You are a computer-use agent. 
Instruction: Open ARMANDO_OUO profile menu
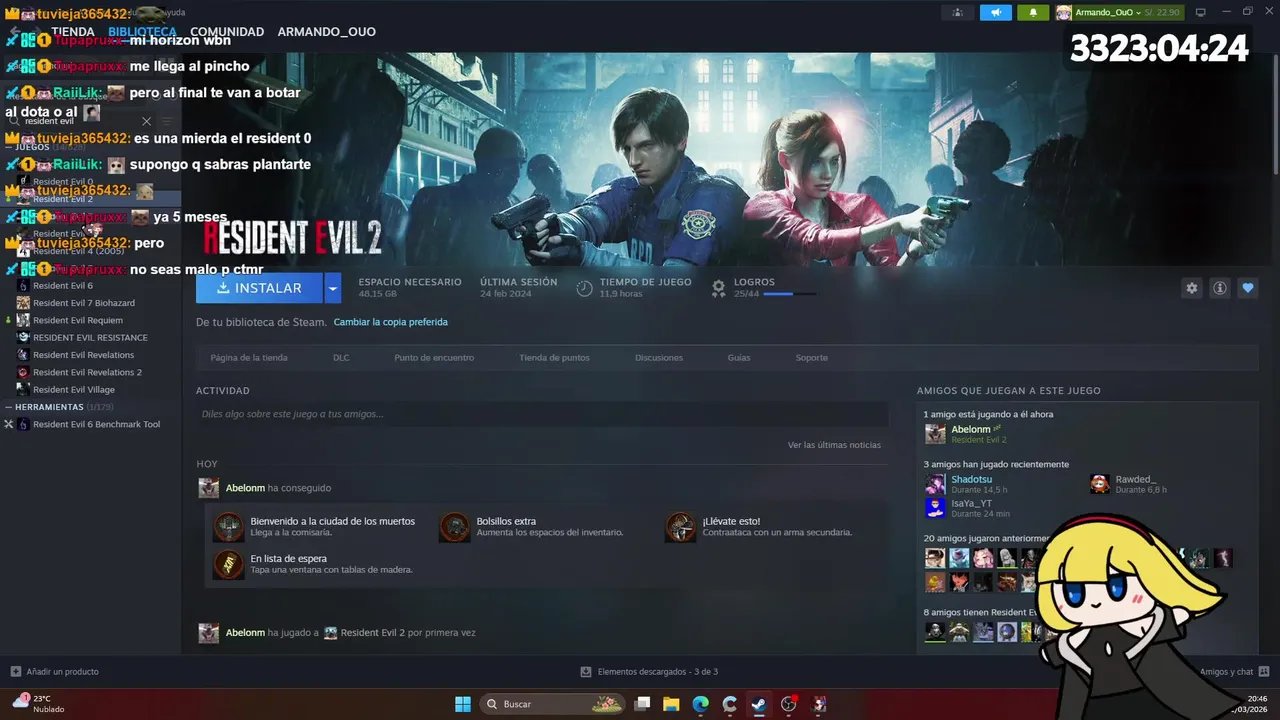coord(327,32)
